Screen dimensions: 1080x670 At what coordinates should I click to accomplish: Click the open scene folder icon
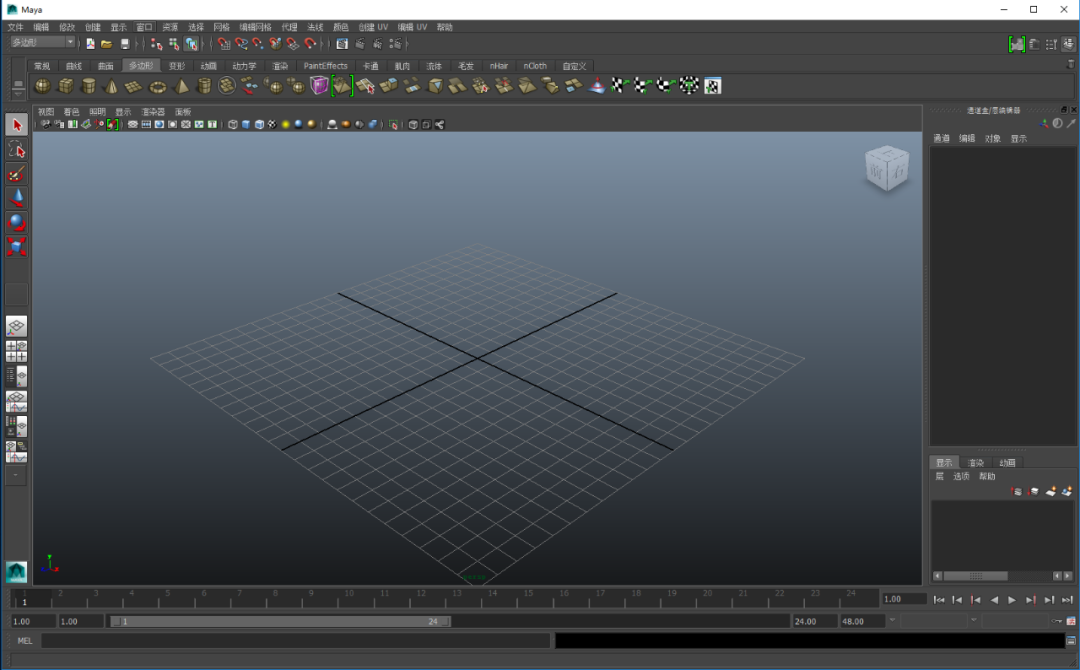point(107,43)
